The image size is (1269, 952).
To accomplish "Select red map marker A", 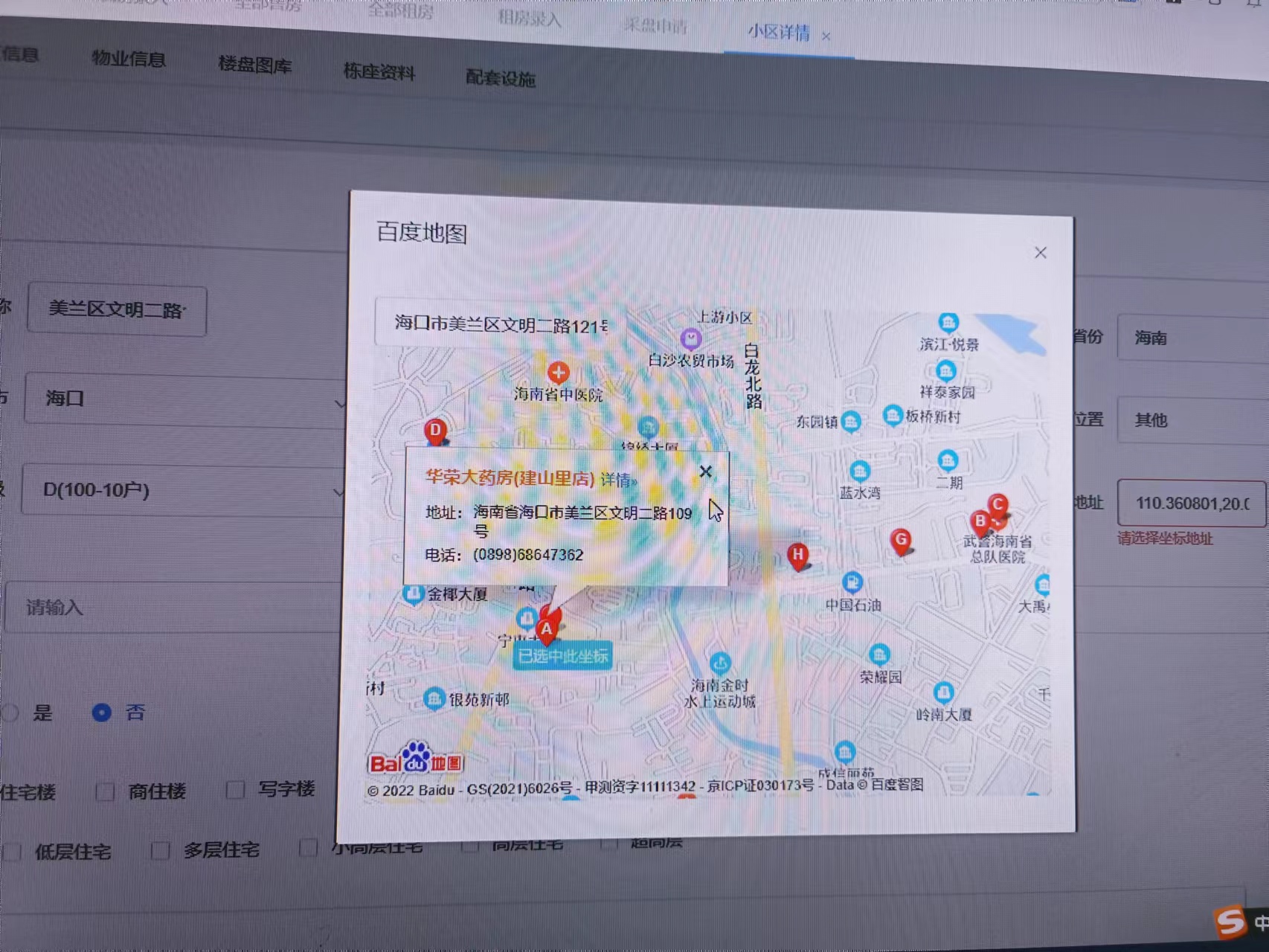I will [x=547, y=628].
